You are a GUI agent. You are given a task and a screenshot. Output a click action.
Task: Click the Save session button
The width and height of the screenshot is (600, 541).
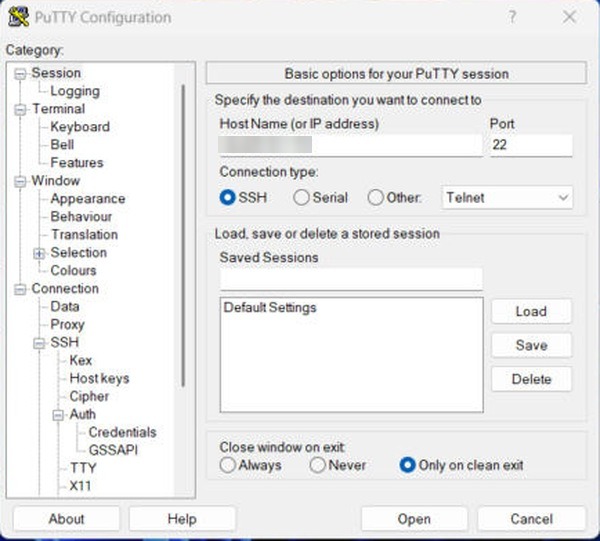pyautogui.click(x=531, y=345)
